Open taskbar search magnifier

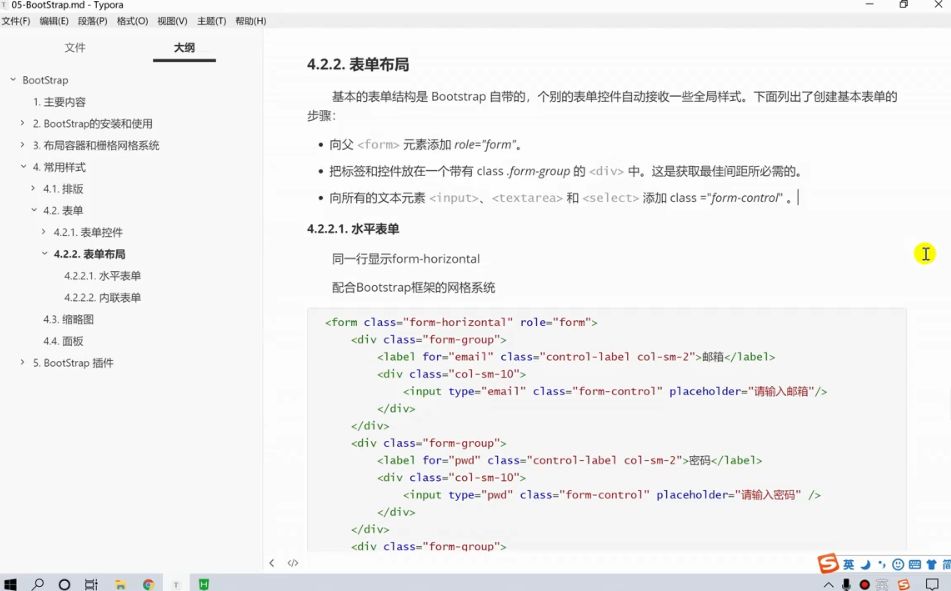tap(38, 584)
